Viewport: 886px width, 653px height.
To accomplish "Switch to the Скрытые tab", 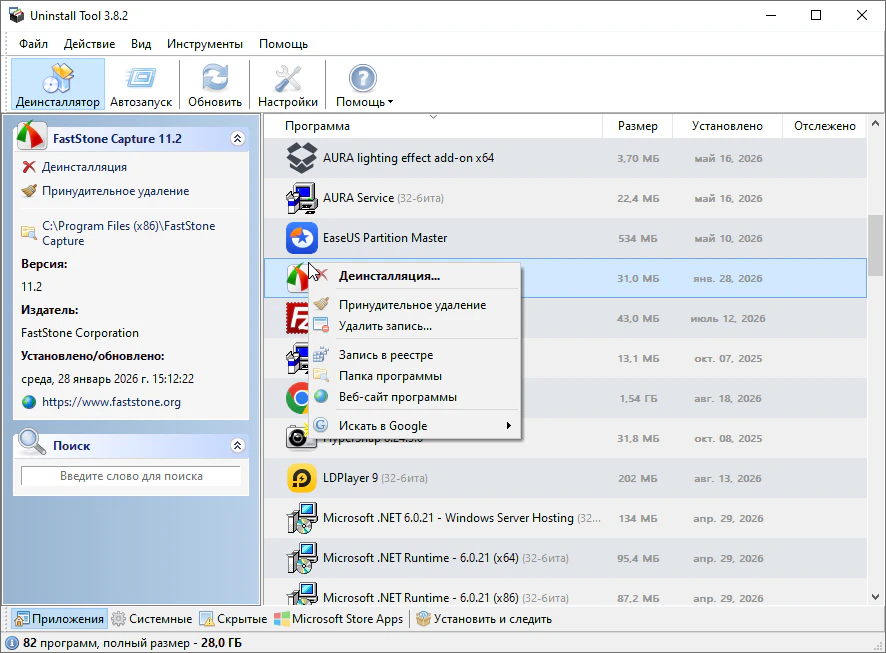I will point(233,619).
